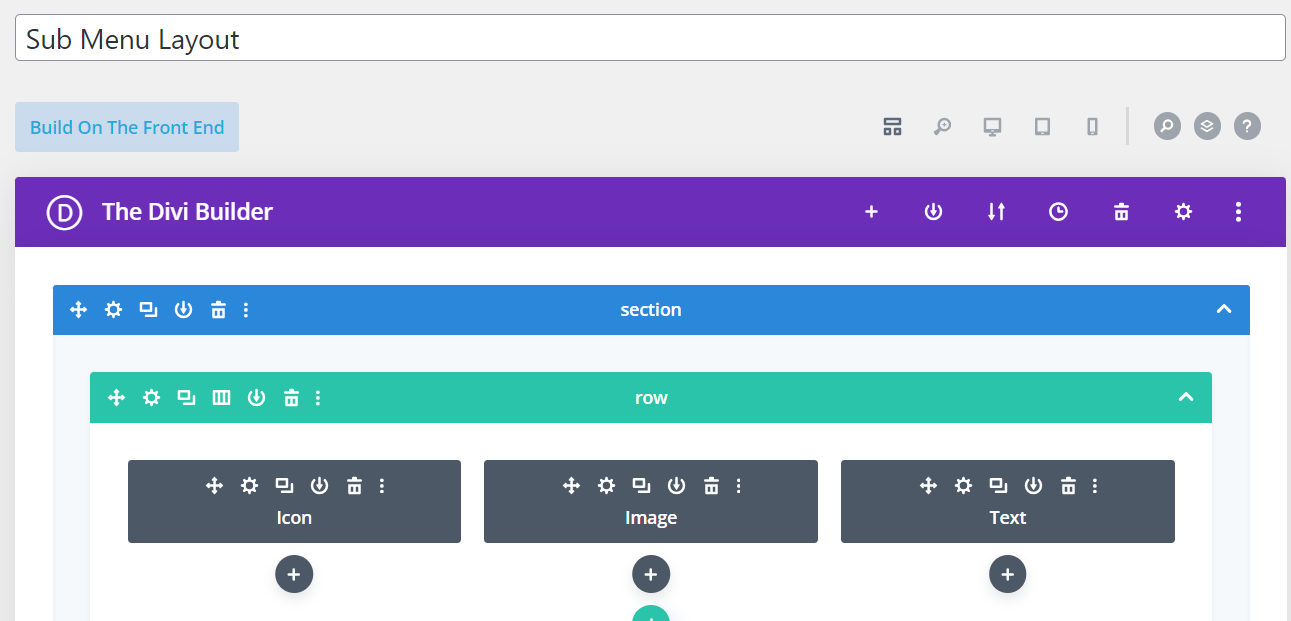Delete the Text module with its trash icon

(1068, 485)
